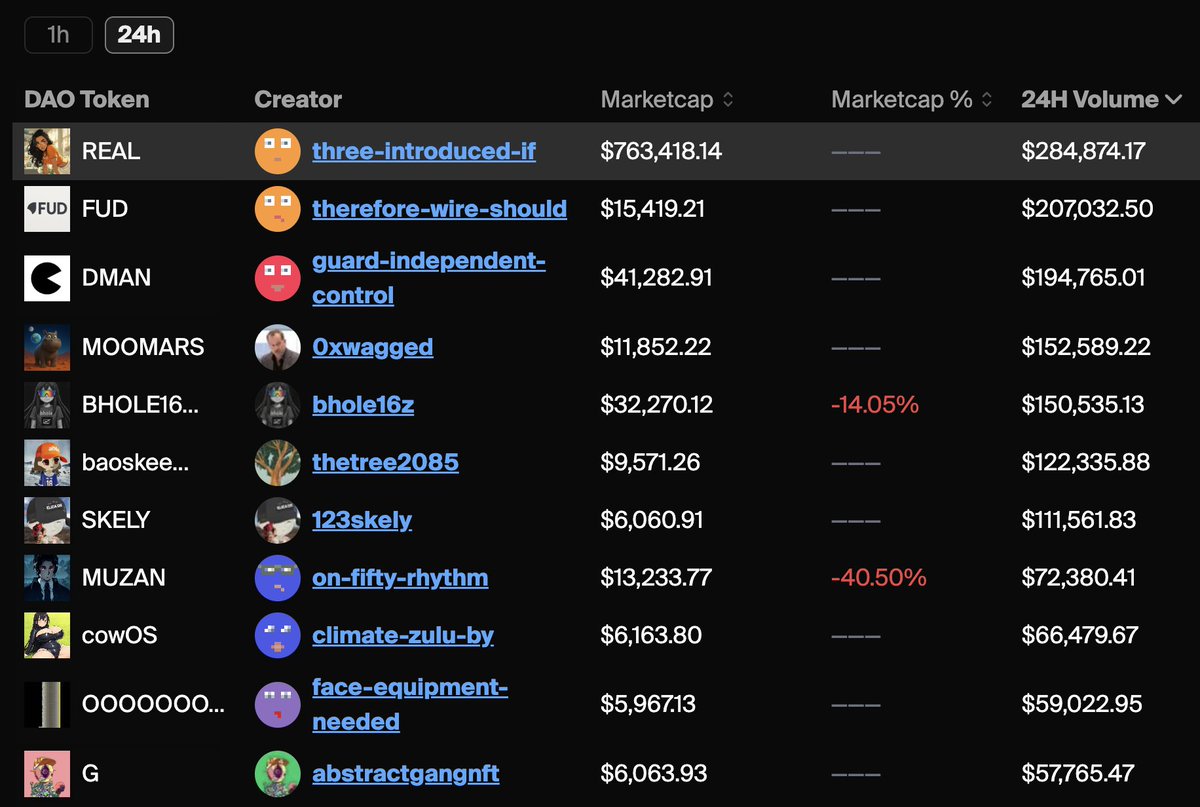Select the SKELY token row
This screenshot has height=807, width=1200.
coord(600,520)
